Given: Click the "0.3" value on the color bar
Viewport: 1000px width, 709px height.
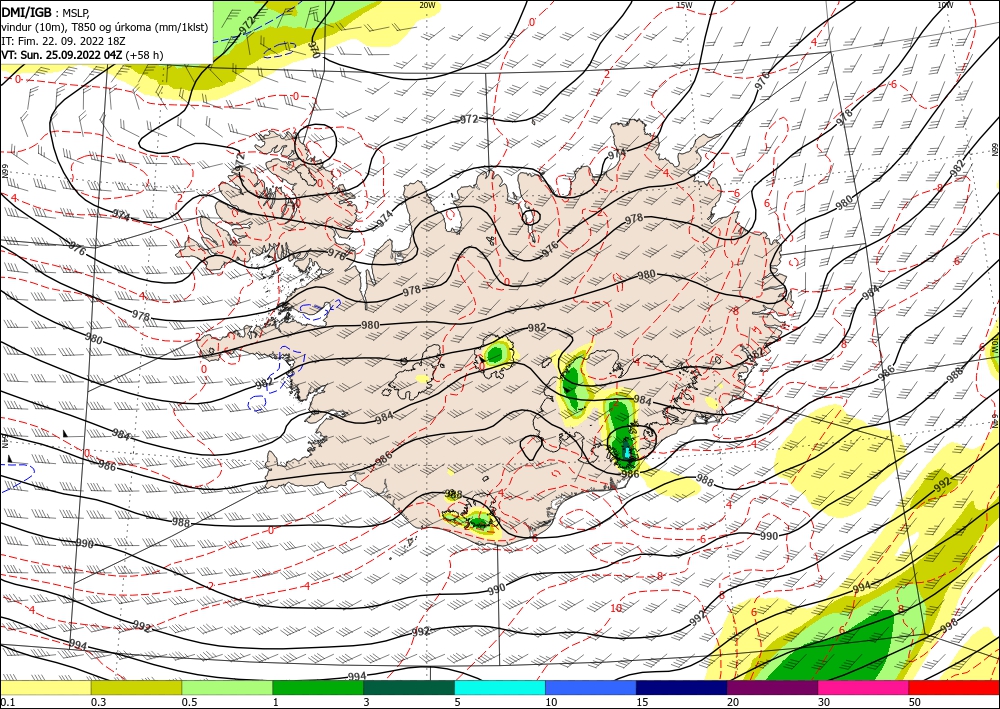Looking at the screenshot, I should coord(98,702).
